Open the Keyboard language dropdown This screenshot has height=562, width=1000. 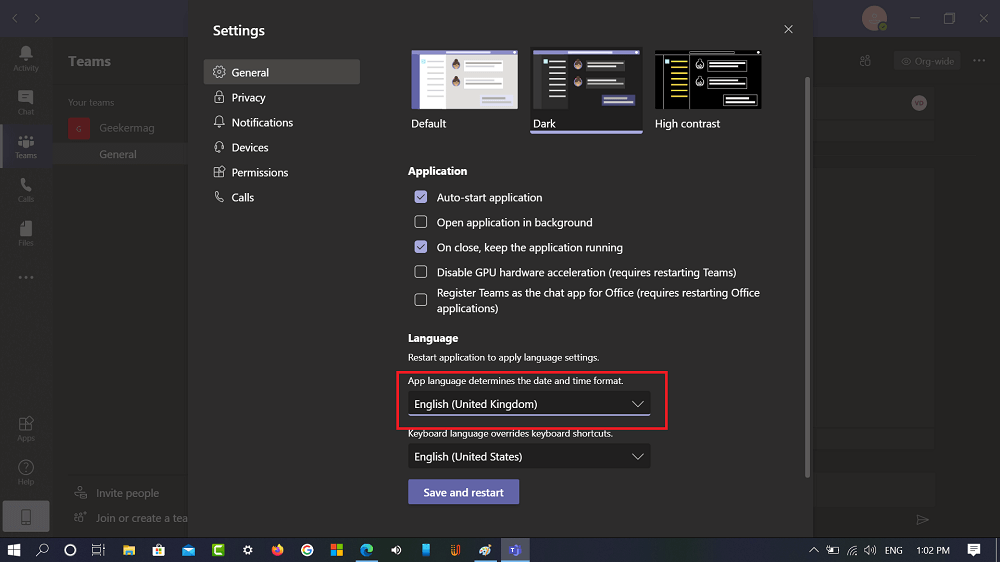[529, 456]
